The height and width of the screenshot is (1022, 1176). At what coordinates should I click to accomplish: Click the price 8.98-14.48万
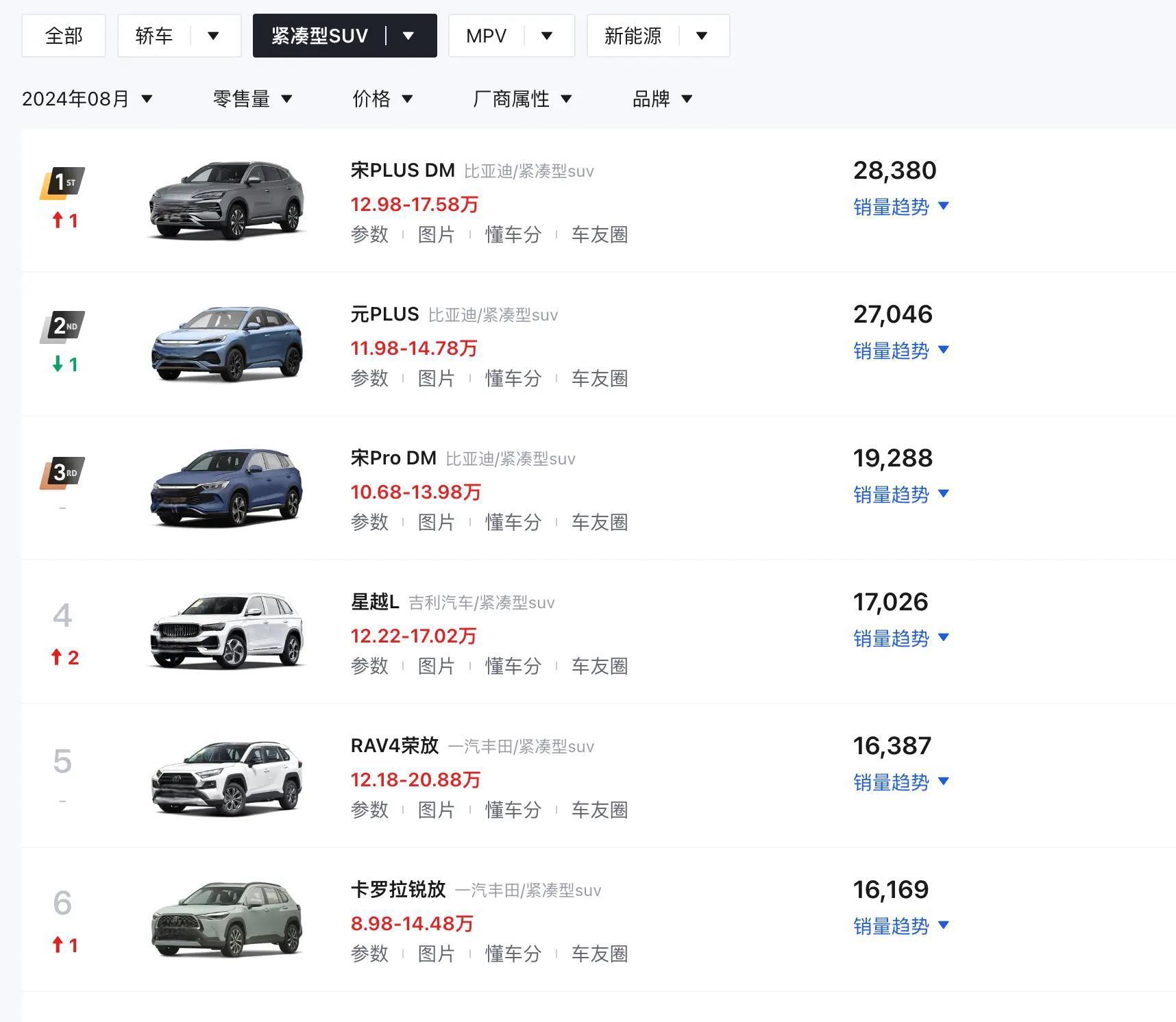(x=412, y=923)
